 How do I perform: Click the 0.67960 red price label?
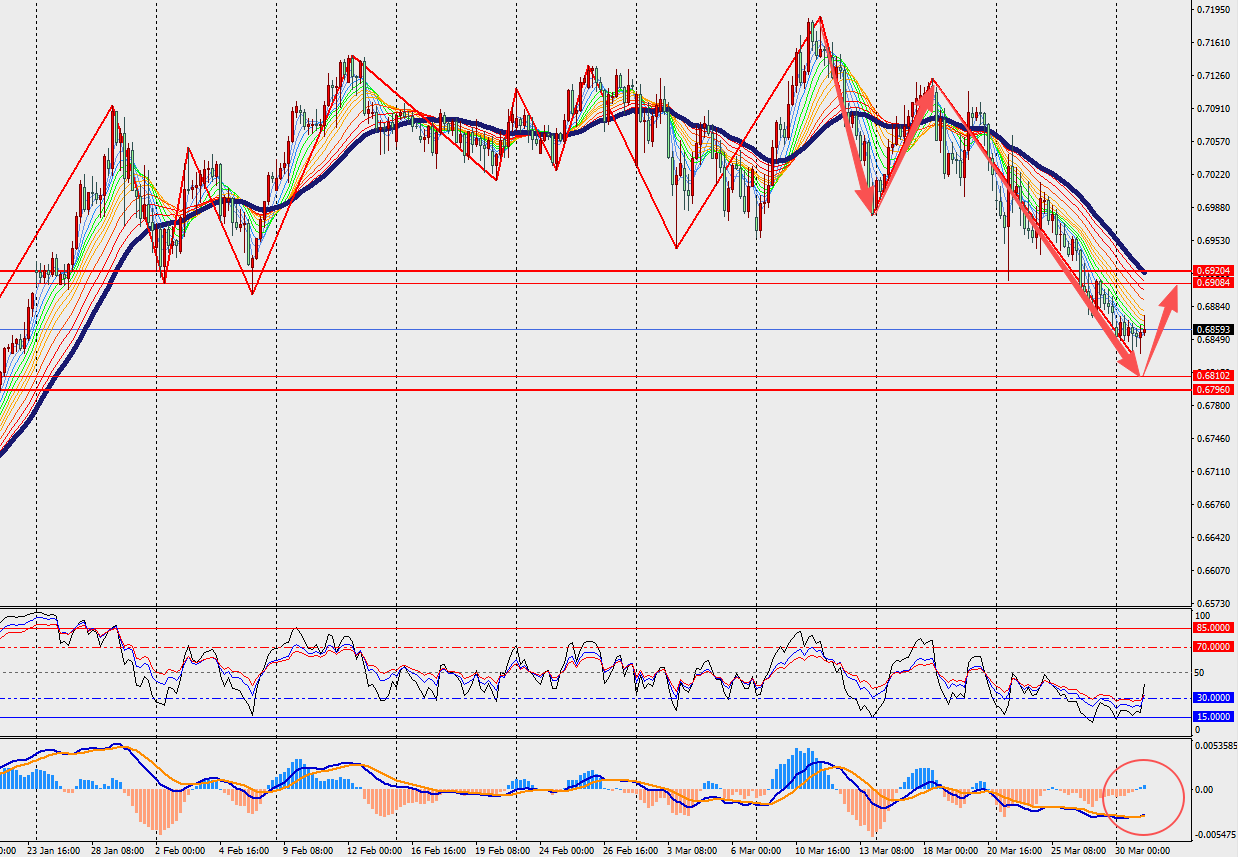coord(1213,389)
